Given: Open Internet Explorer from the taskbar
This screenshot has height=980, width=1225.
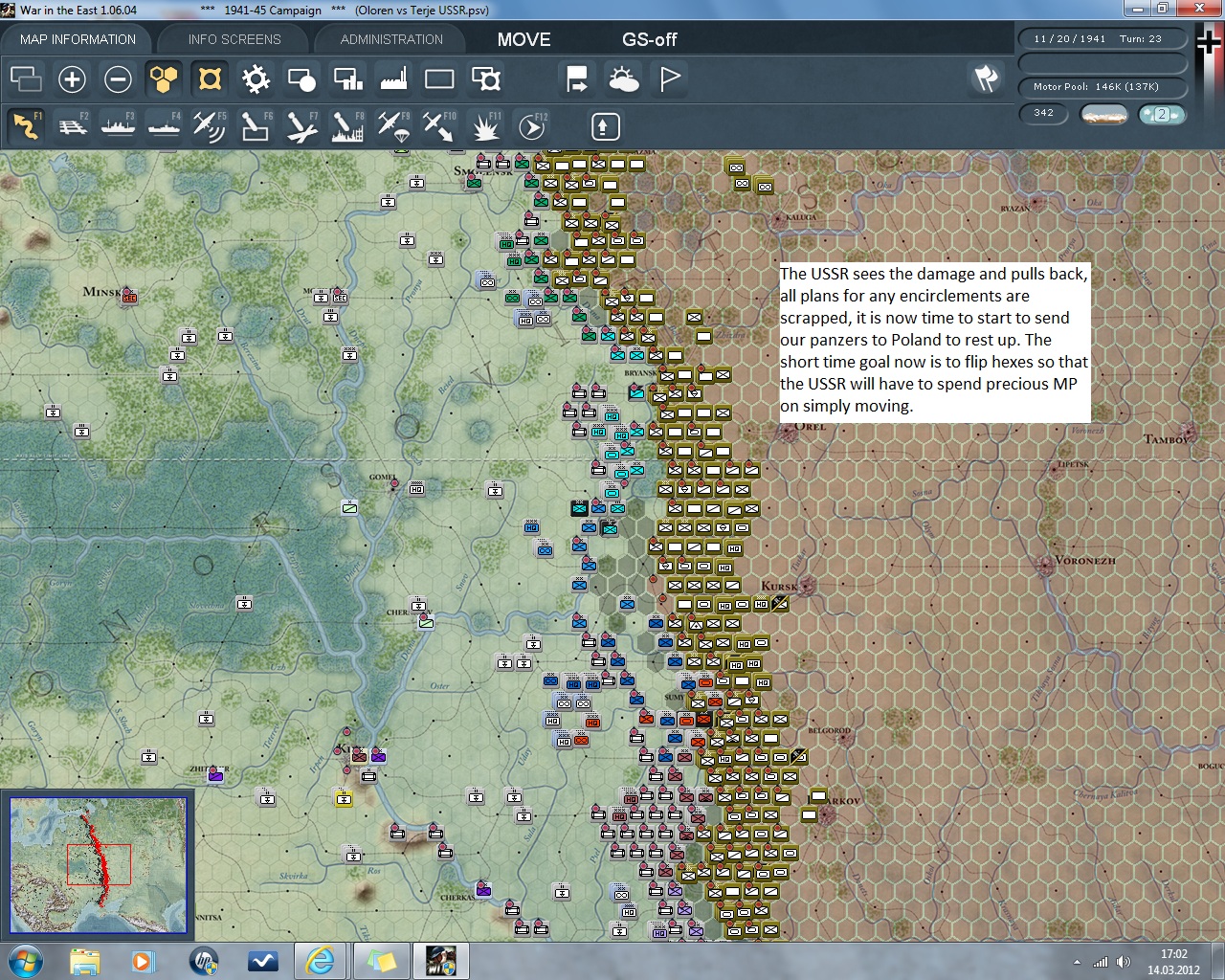Looking at the screenshot, I should point(320,960).
